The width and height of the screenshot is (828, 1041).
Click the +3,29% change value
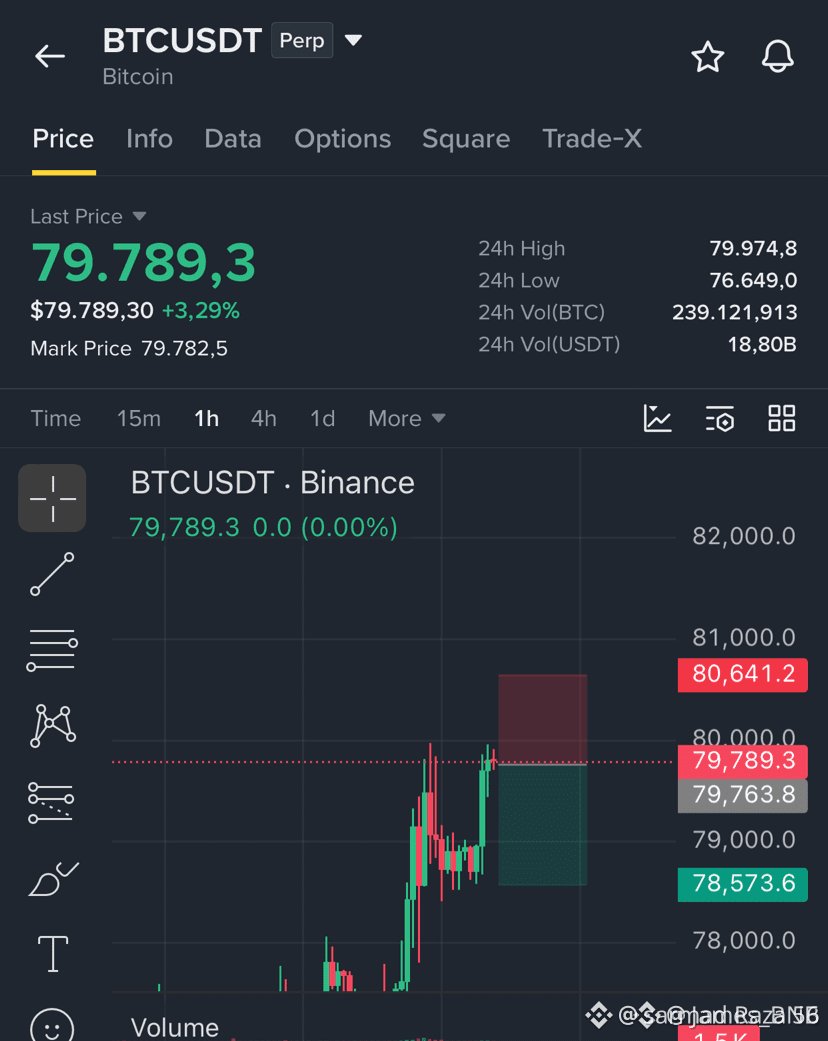[x=201, y=311]
